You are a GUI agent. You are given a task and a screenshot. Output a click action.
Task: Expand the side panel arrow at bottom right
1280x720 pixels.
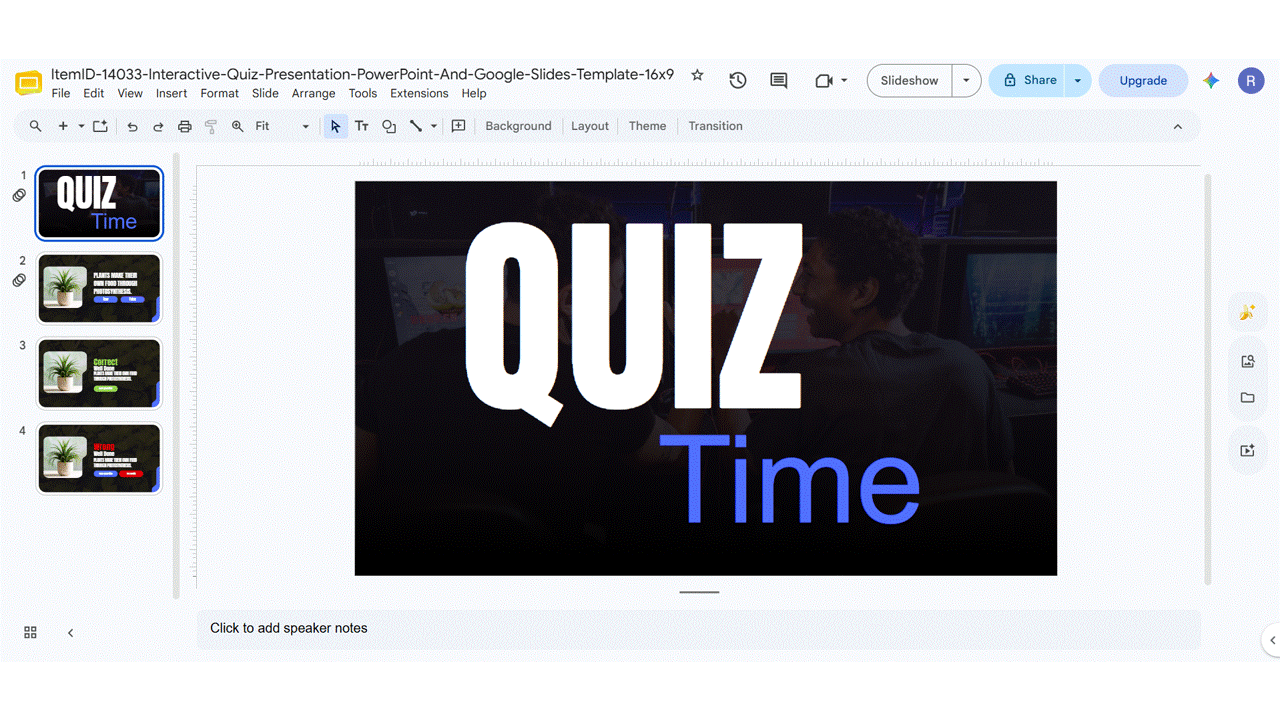[1272, 640]
